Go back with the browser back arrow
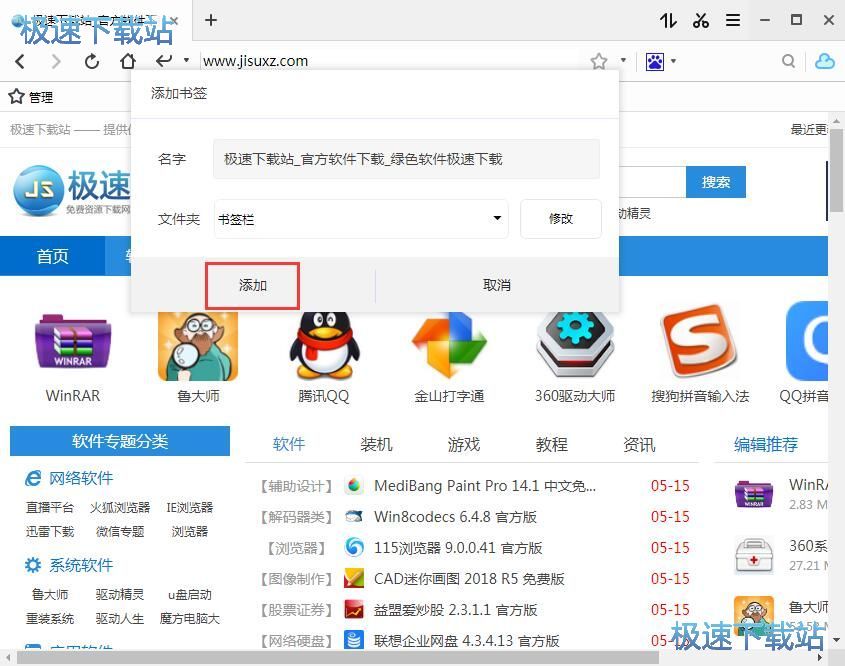The height and width of the screenshot is (666, 845). click(20, 61)
